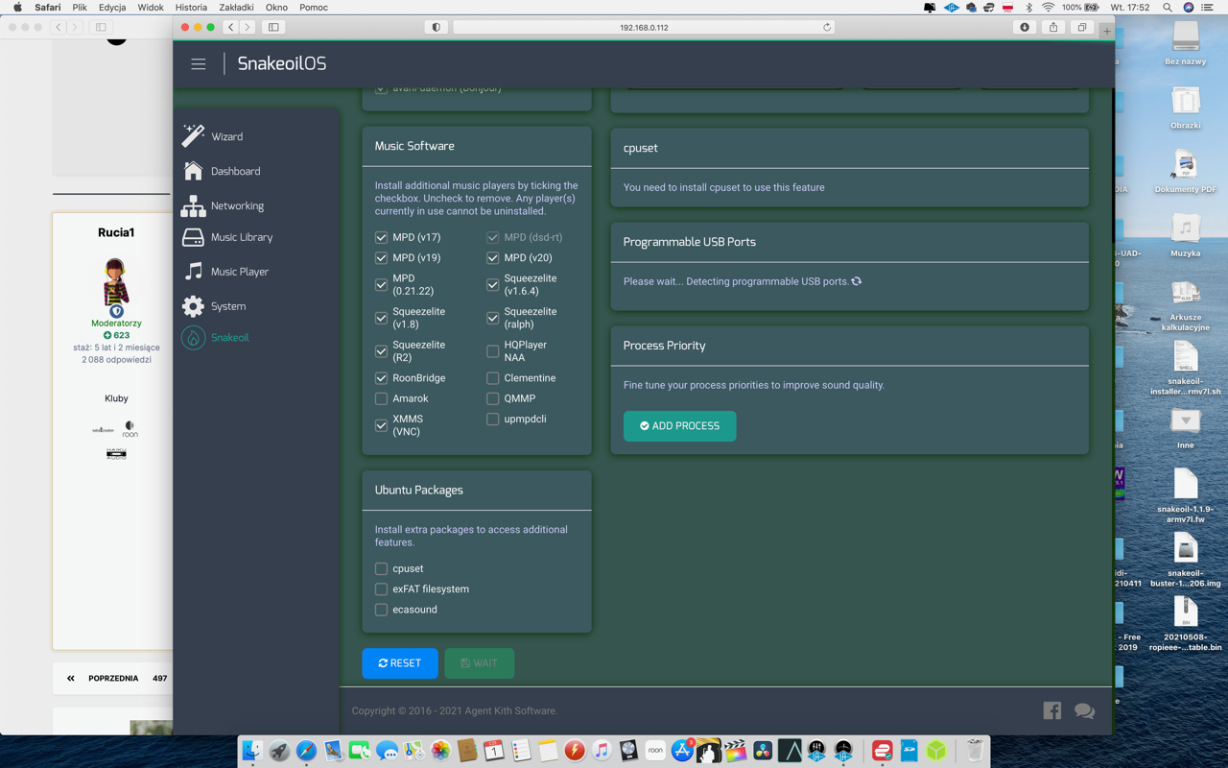Click the 'Programmable USB Ports' heading
1228x768 pixels.
(689, 242)
